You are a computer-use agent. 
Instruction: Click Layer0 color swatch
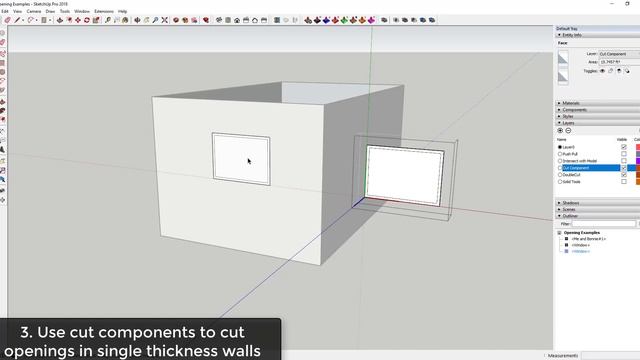tap(638, 147)
